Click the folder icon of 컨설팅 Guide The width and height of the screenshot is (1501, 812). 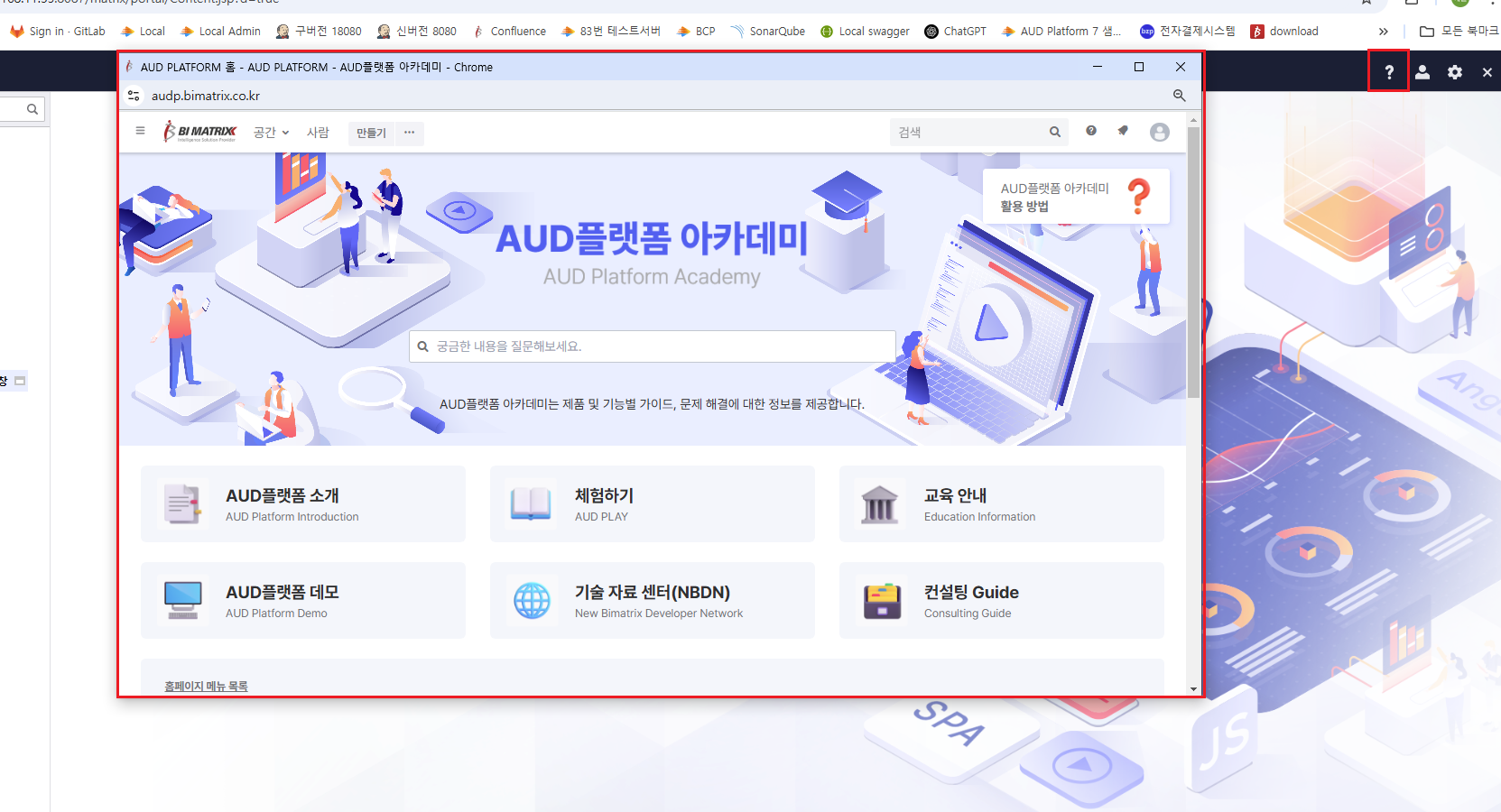(x=882, y=601)
